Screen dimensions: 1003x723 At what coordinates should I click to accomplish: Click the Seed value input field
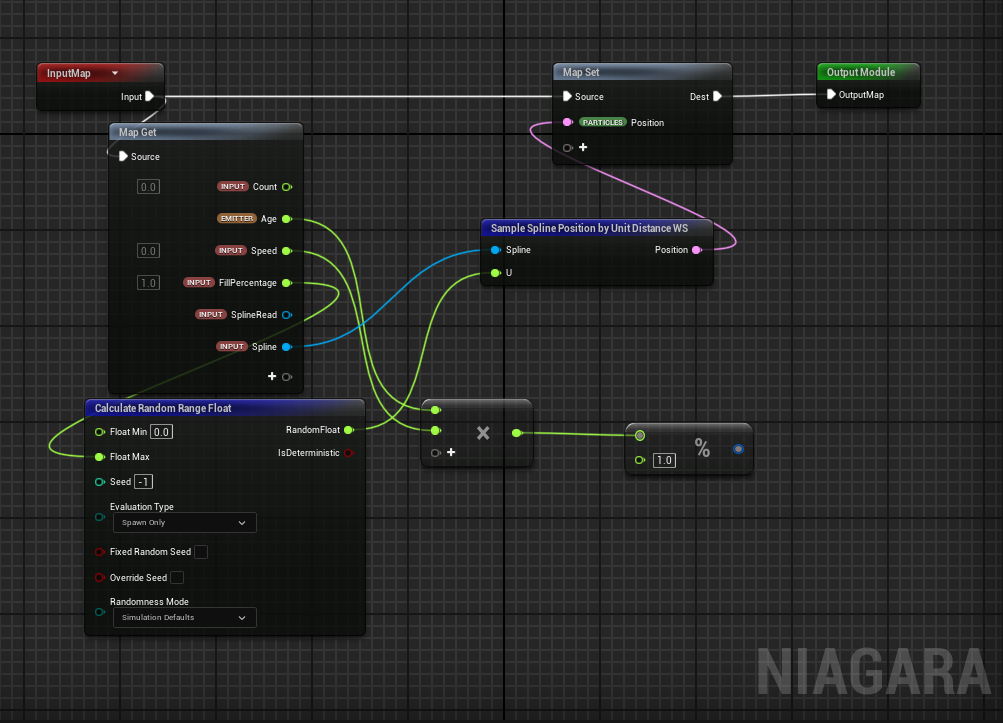pos(145,482)
